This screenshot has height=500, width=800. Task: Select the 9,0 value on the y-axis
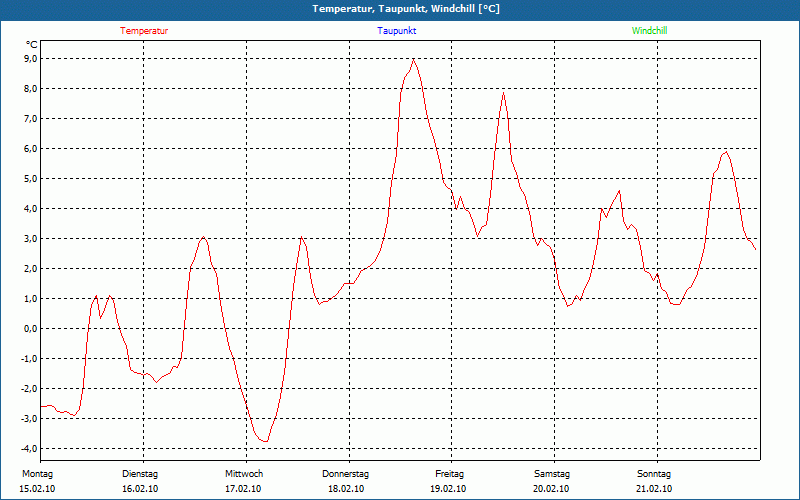[31, 59]
